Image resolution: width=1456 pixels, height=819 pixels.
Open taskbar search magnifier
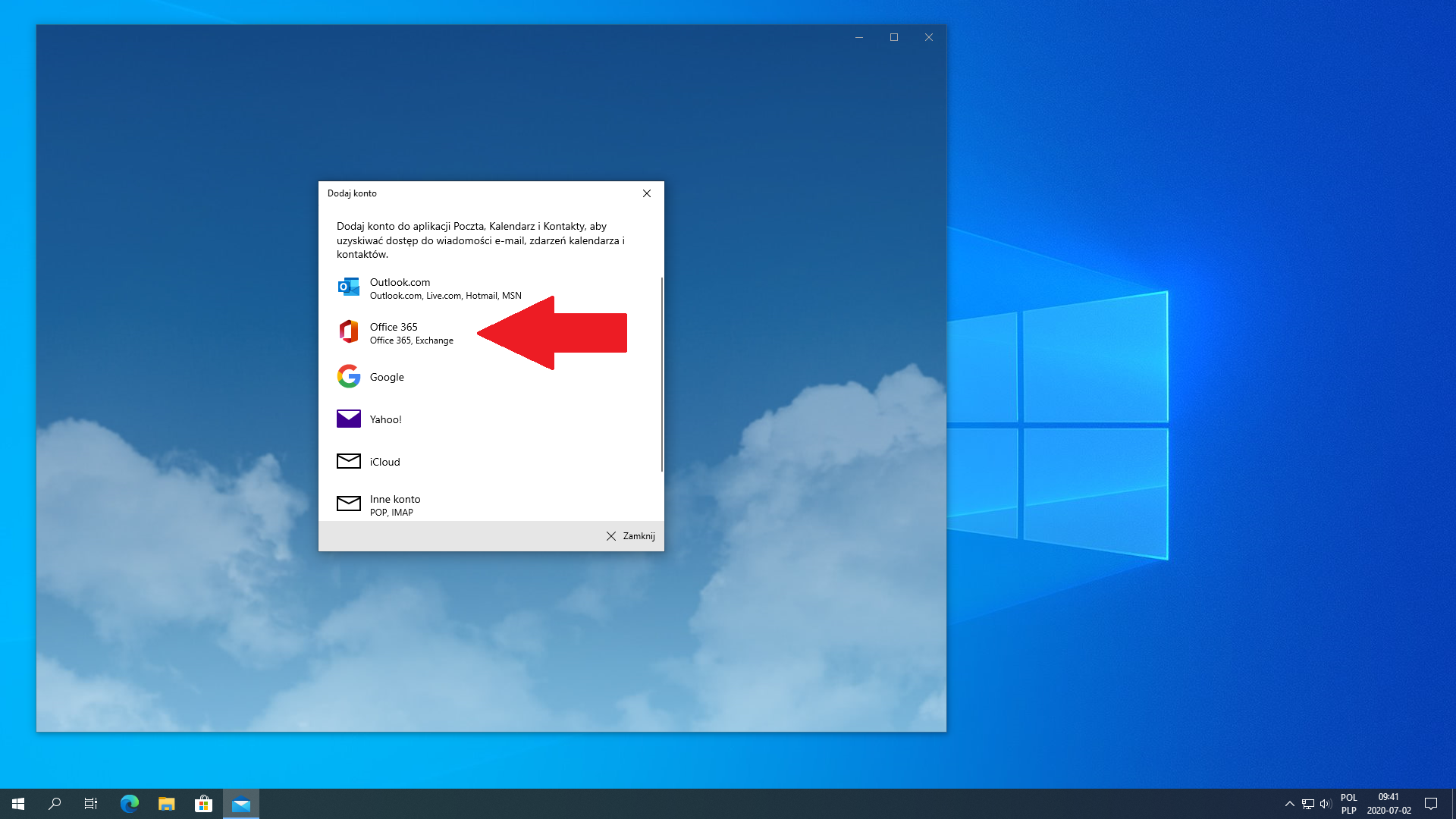[x=55, y=804]
